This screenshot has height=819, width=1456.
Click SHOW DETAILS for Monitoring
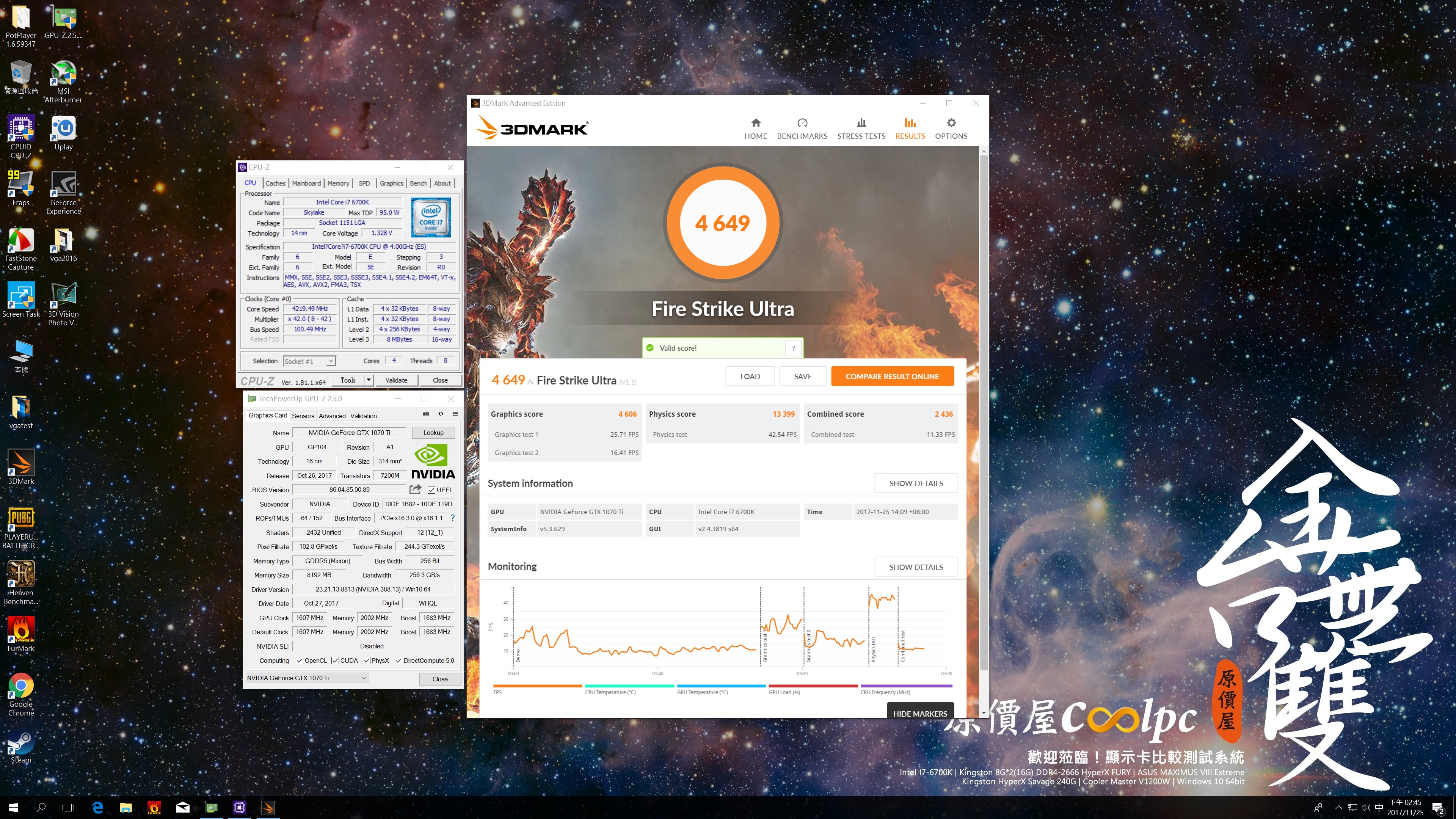point(916,567)
